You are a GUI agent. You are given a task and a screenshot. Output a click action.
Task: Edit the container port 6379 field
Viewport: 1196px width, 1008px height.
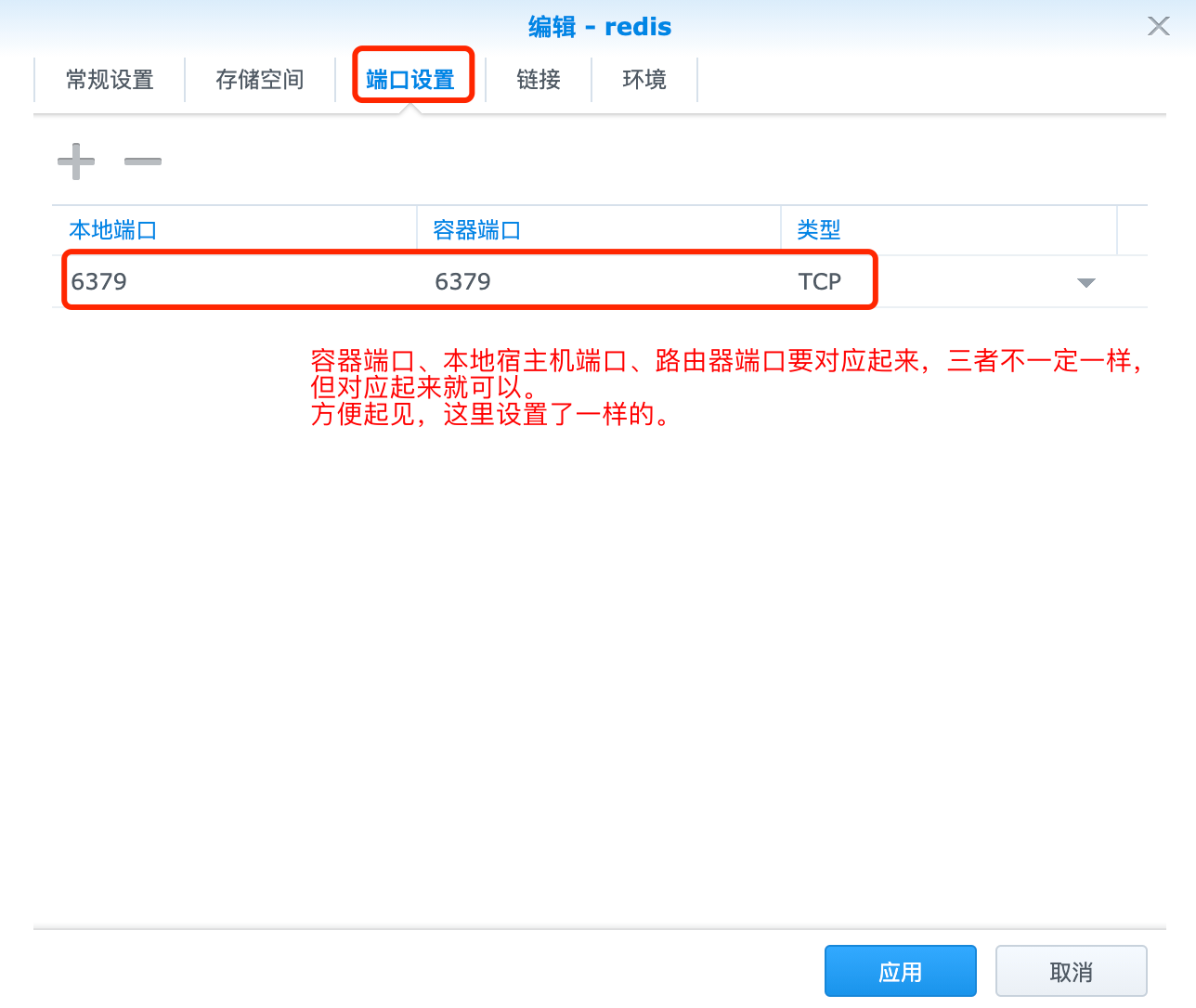[x=594, y=281]
